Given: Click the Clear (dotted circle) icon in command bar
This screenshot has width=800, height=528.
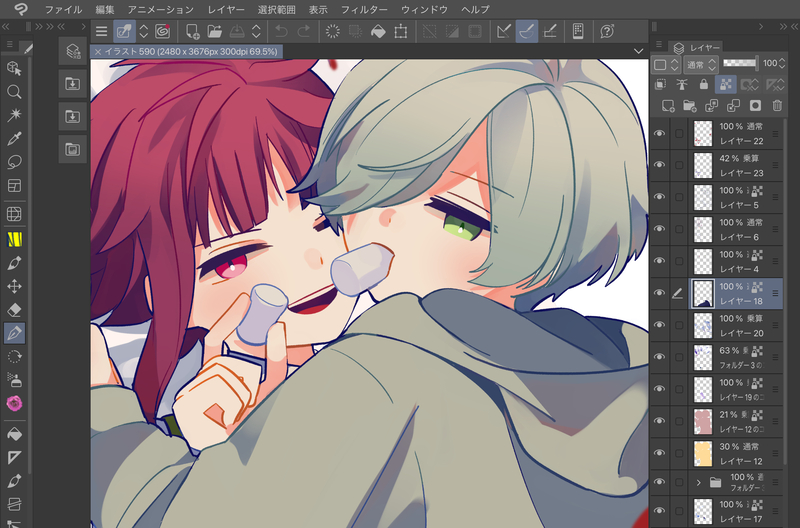Looking at the screenshot, I should click(x=333, y=32).
